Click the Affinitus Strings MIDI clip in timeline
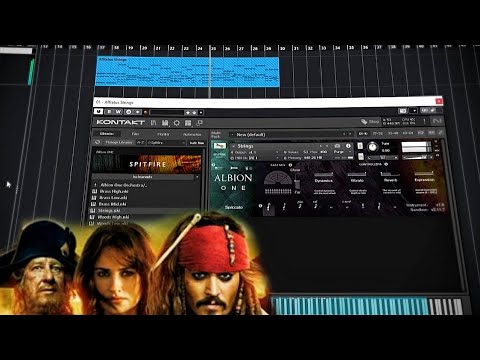The image size is (480, 360). click(x=187, y=72)
